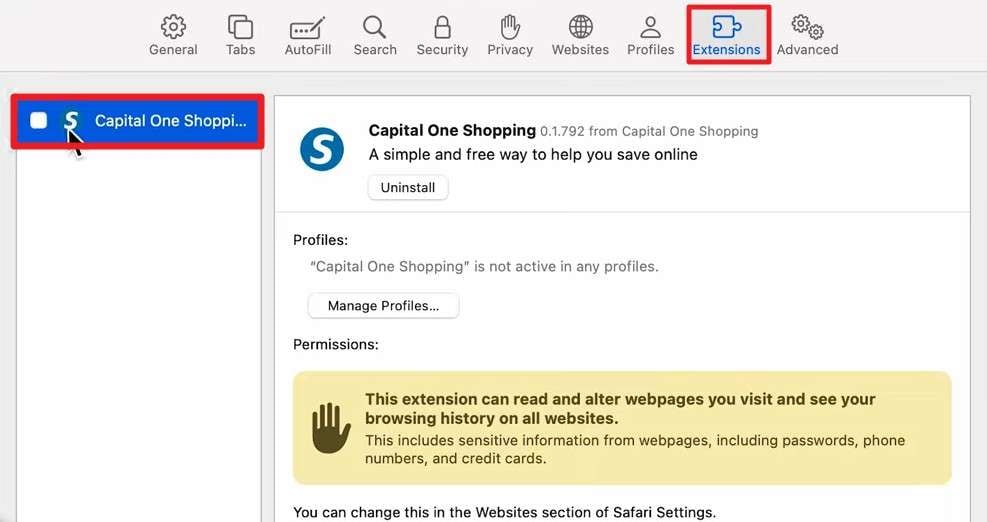The image size is (987, 522).
Task: Click 'A simple and free way' description
Action: [x=533, y=154]
